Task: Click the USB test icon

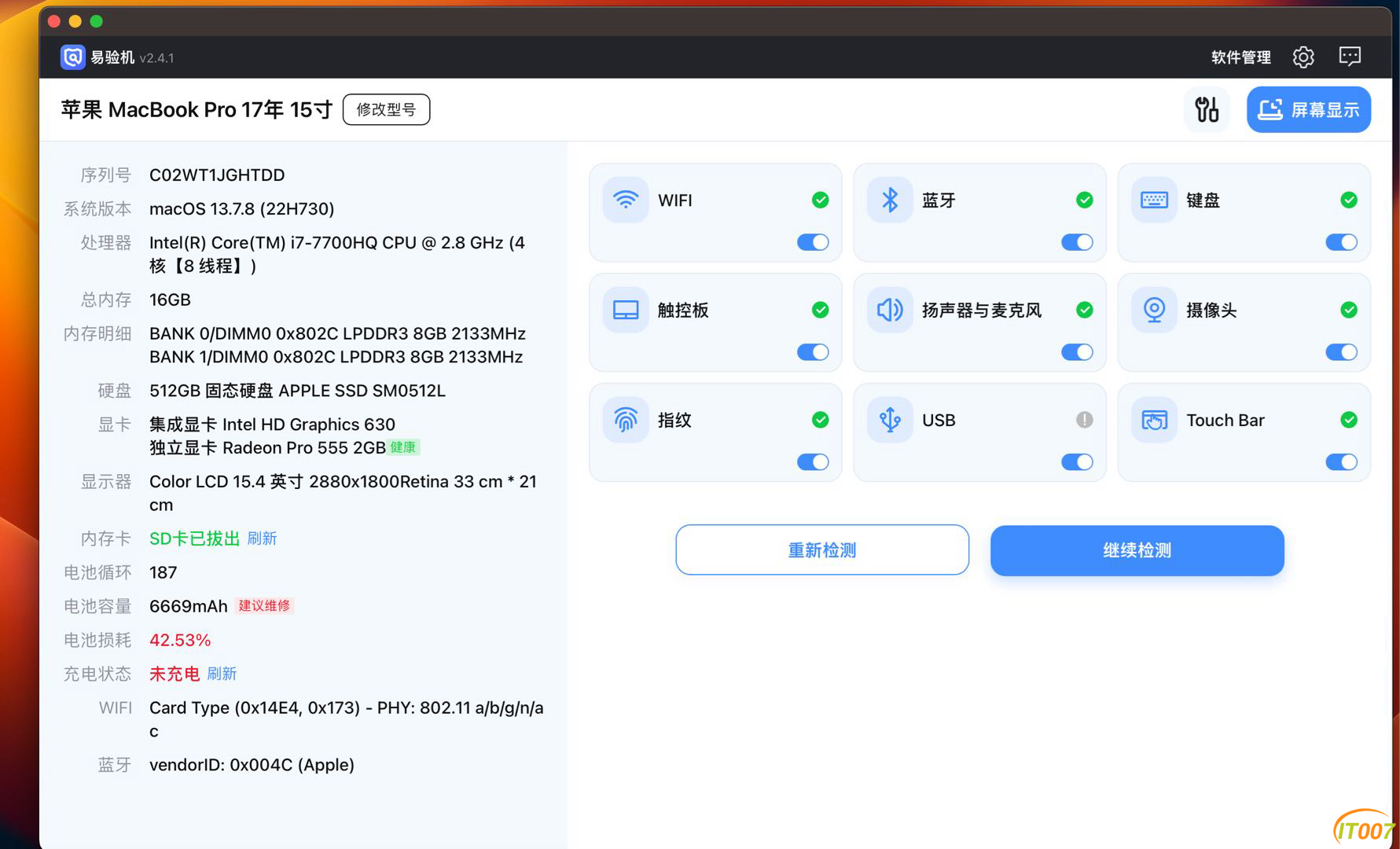Action: coord(890,420)
